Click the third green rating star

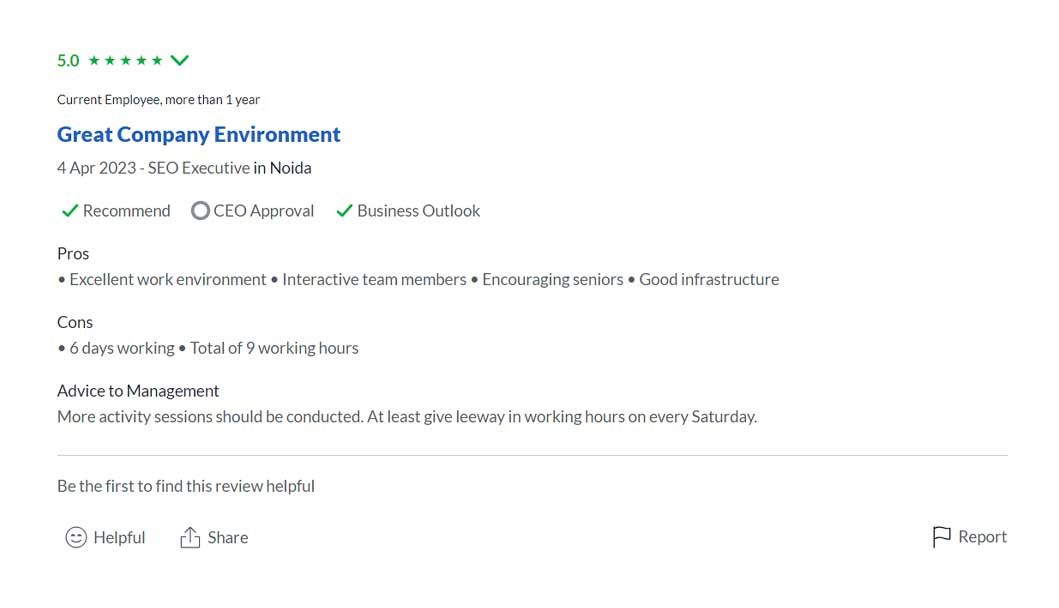pos(125,61)
